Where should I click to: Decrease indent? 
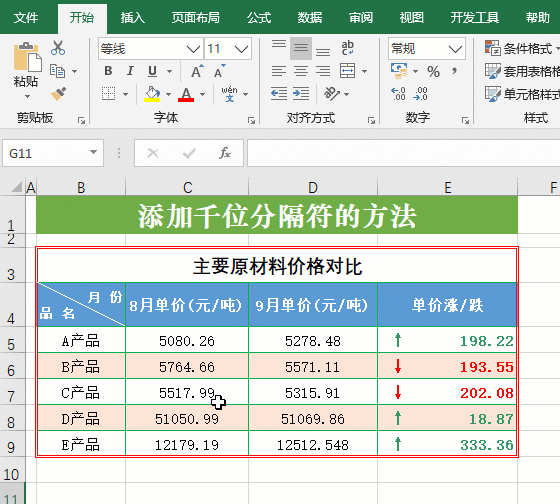pos(279,94)
